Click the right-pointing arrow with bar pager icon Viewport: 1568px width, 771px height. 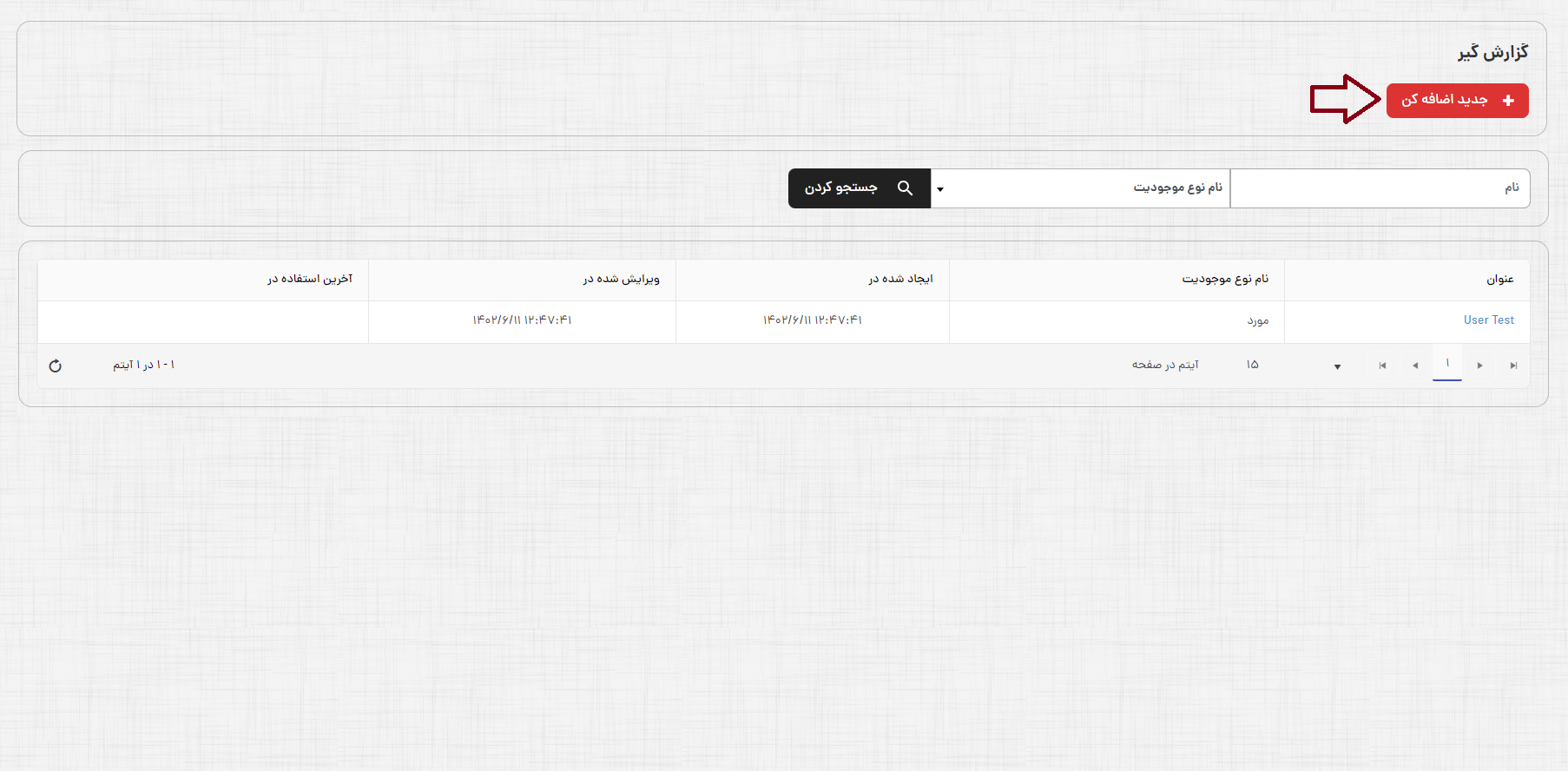[x=1513, y=366]
